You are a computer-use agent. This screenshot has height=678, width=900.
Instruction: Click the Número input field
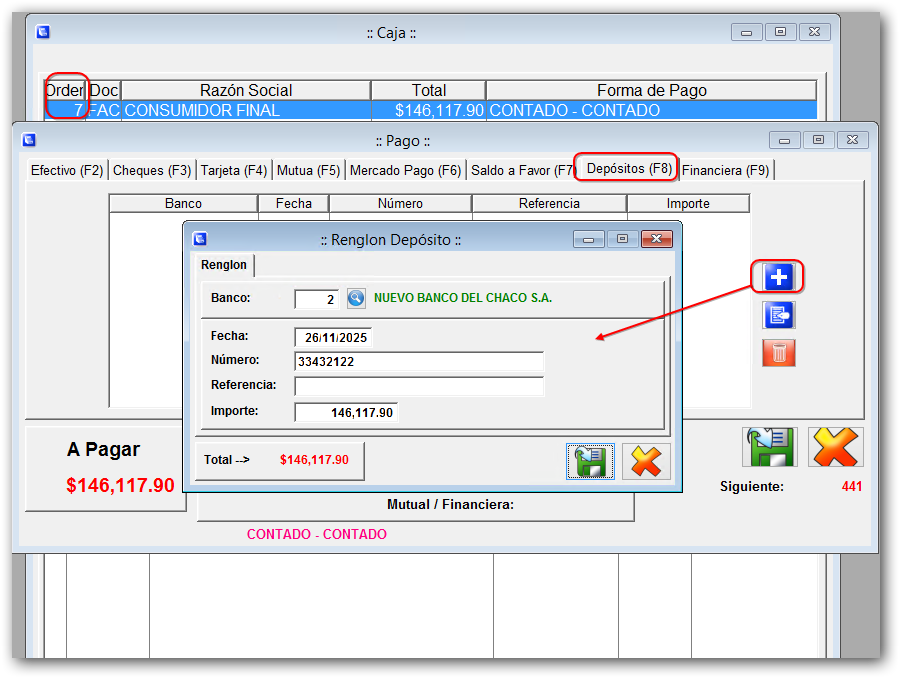pos(419,362)
